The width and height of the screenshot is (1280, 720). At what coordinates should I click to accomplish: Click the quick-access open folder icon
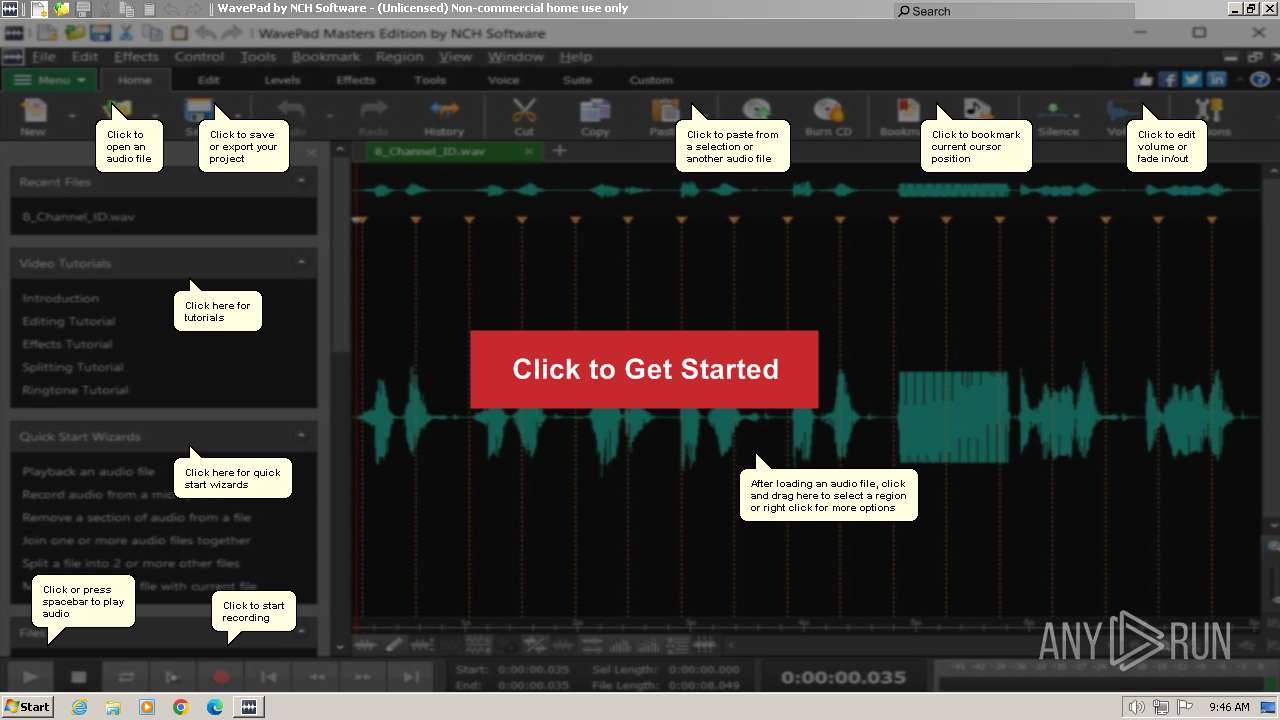74,33
